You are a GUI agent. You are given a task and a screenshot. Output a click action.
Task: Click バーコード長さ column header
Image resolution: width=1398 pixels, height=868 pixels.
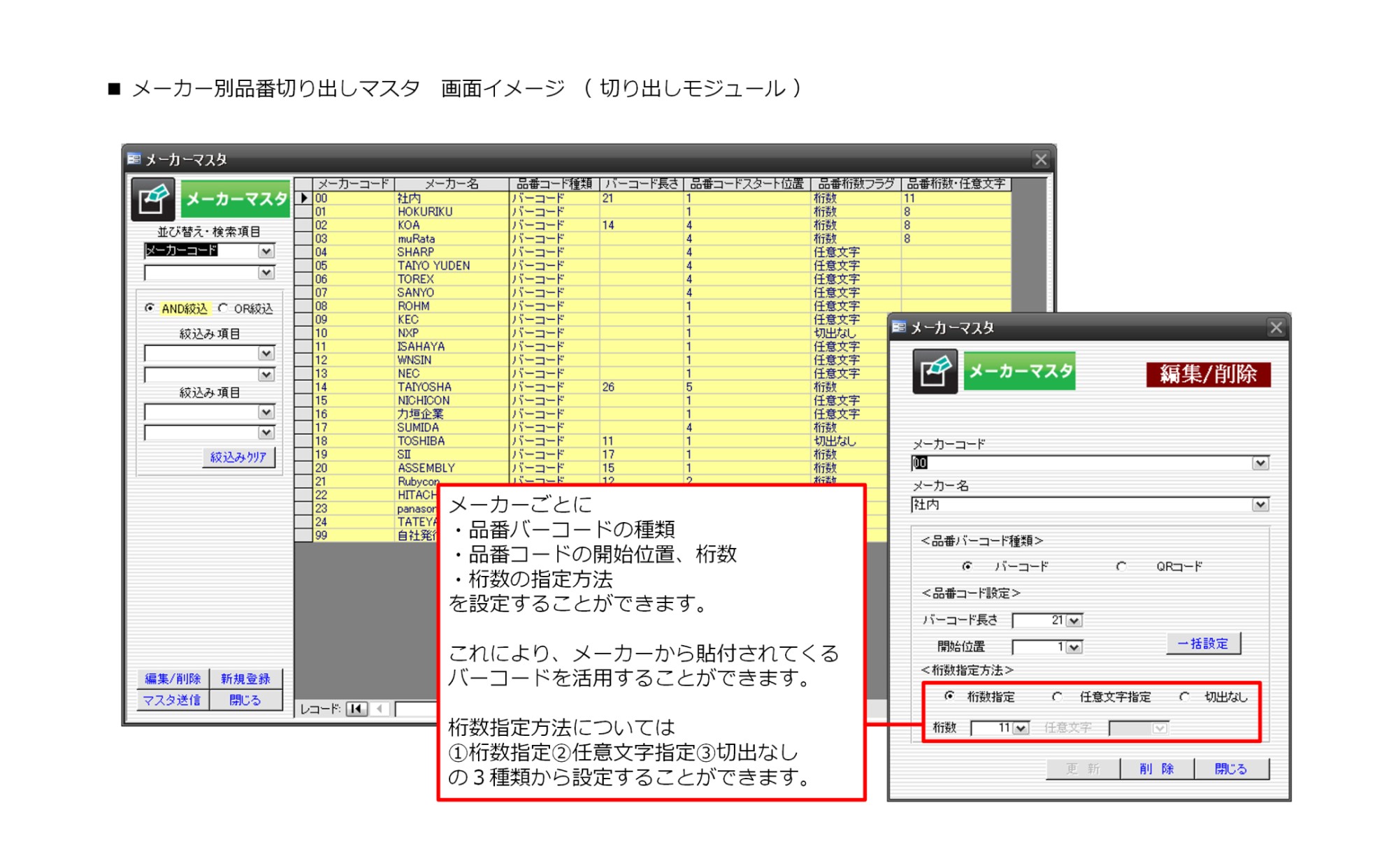[x=642, y=184]
